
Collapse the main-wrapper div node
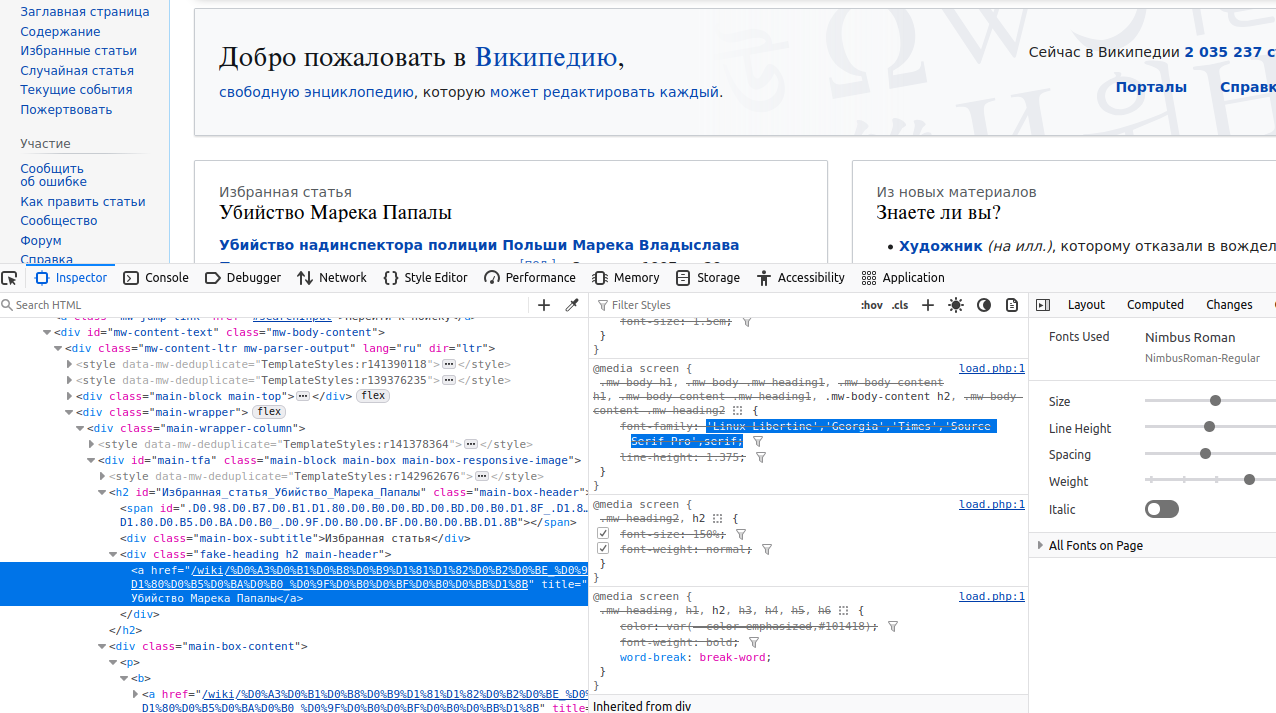point(69,412)
